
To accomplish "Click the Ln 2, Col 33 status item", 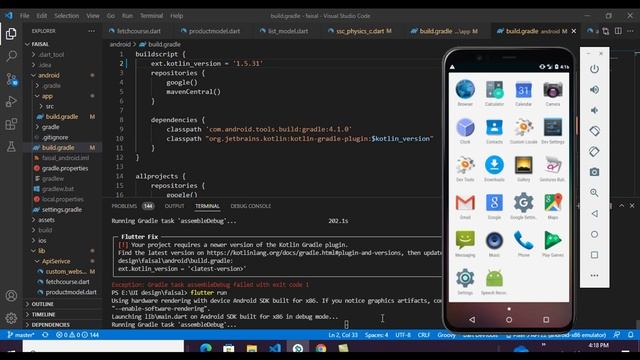I will 343,335.
